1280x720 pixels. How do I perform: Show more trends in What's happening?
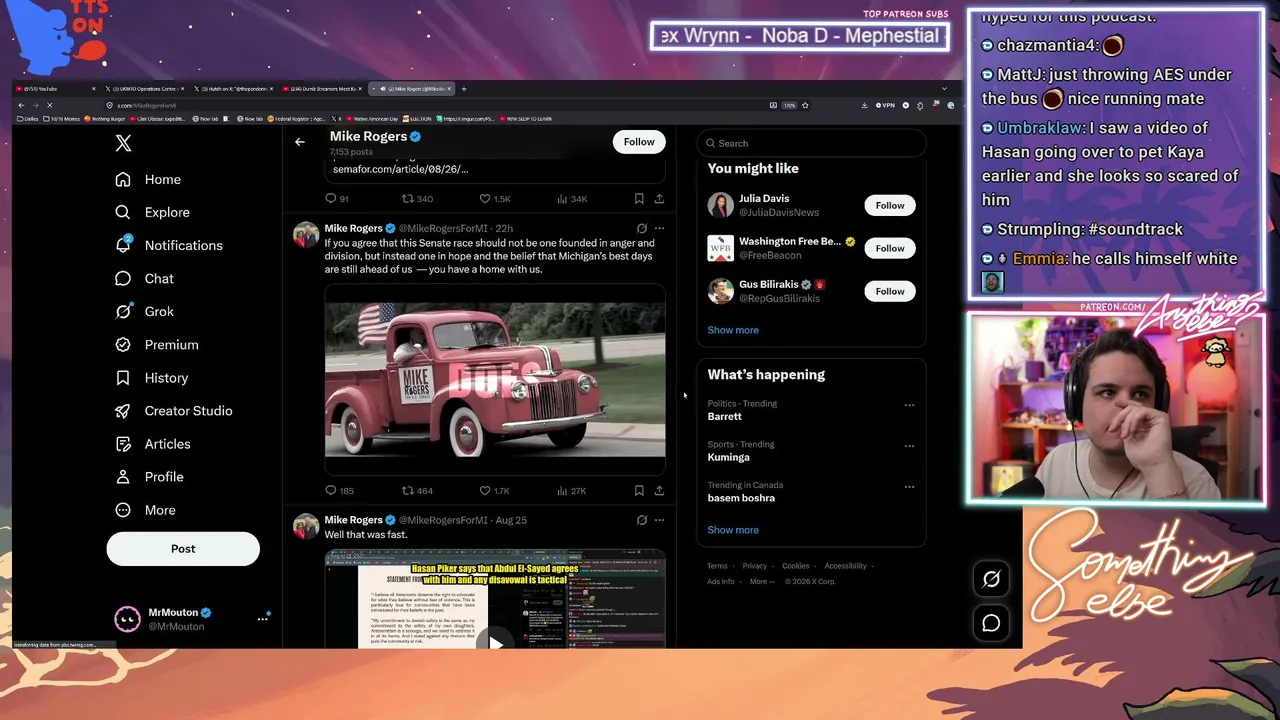point(733,530)
